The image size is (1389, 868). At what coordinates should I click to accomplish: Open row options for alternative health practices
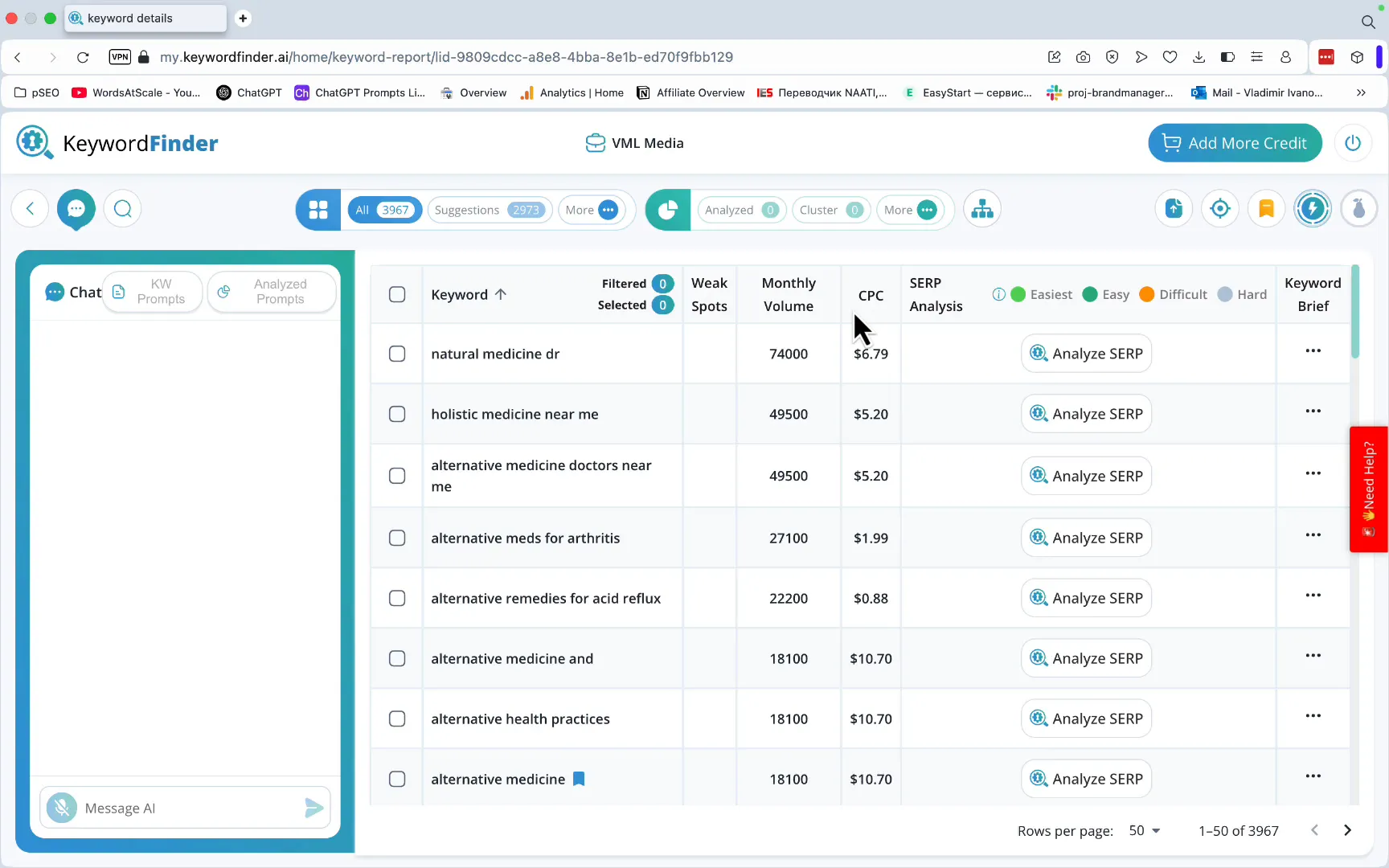(1313, 716)
